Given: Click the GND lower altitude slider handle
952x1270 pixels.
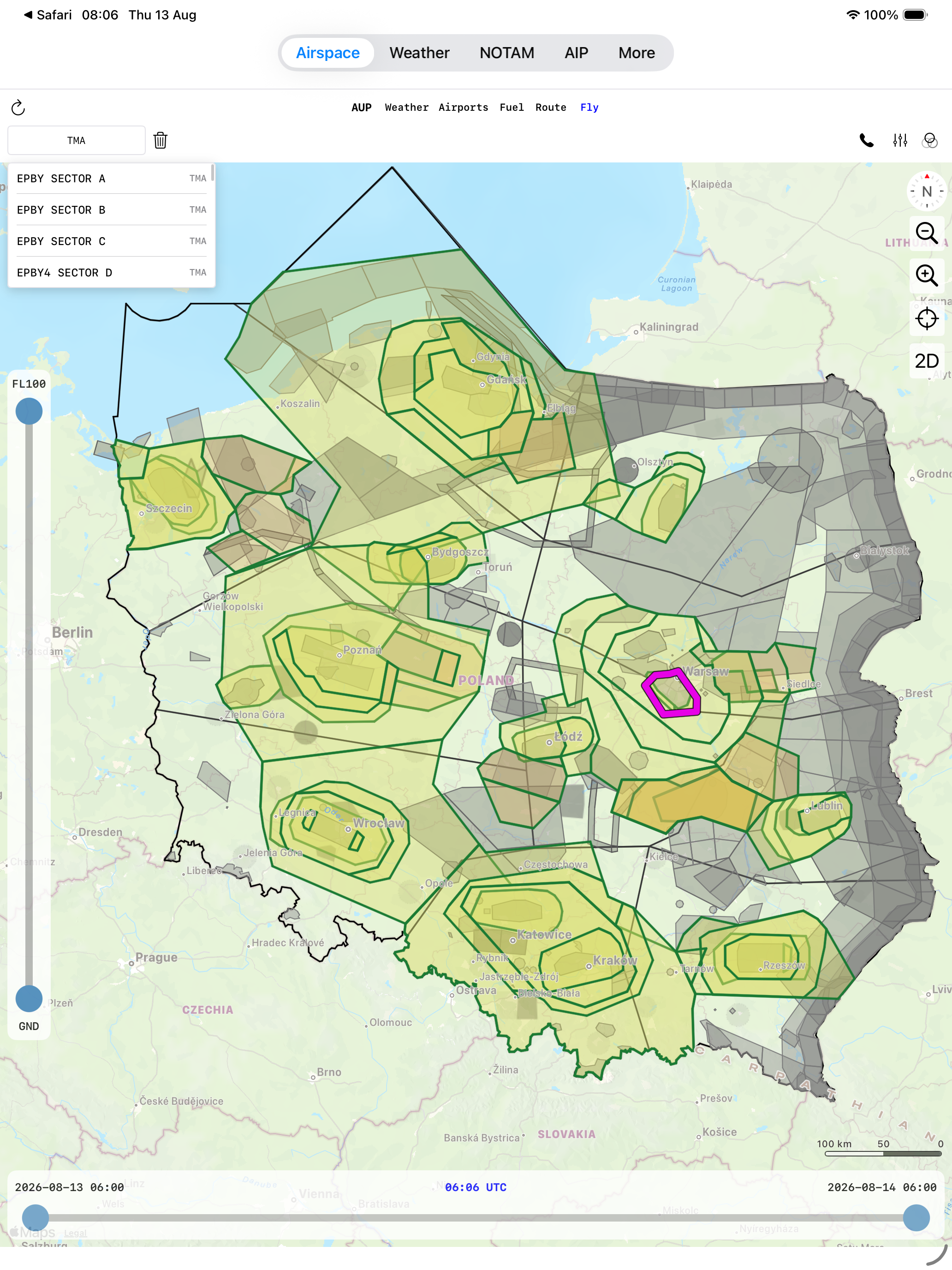Looking at the screenshot, I should click(x=29, y=999).
